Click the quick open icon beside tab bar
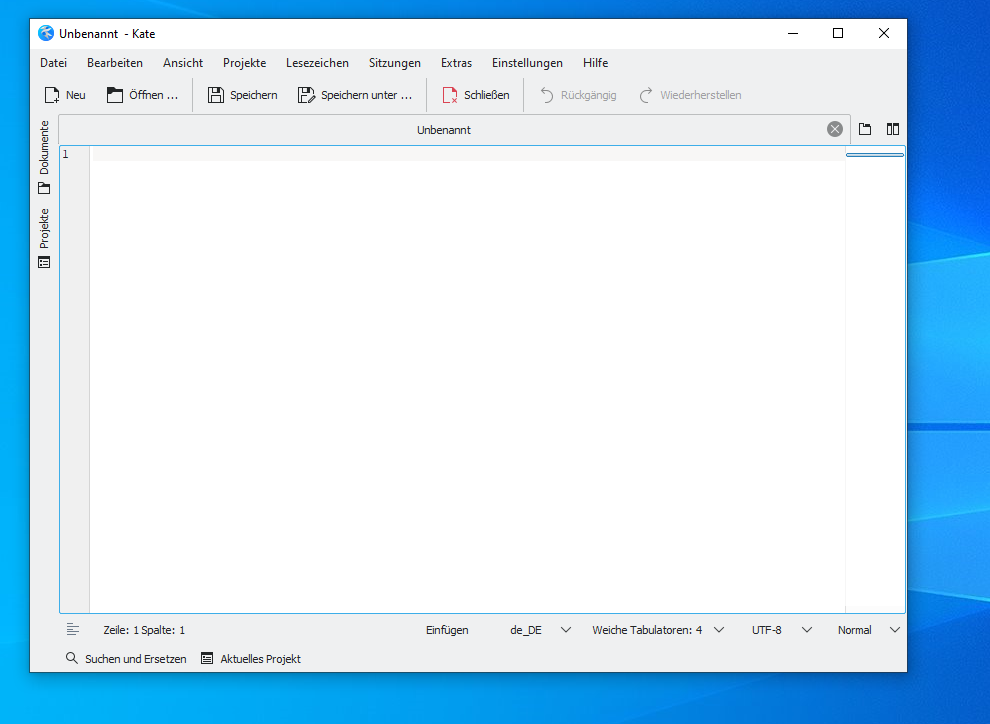The height and width of the screenshot is (724, 990). tap(865, 129)
